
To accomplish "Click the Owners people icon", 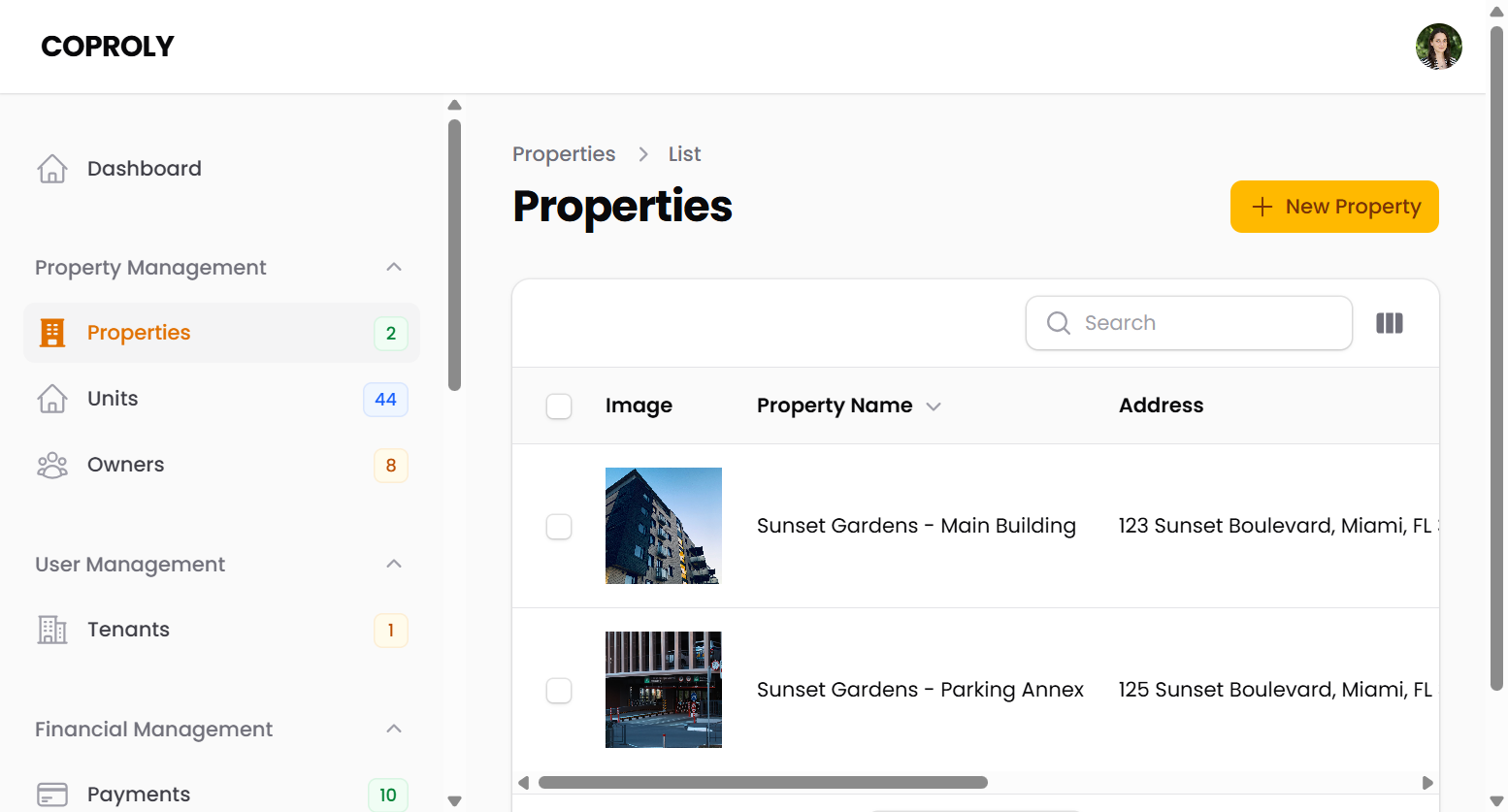I will (x=52, y=464).
